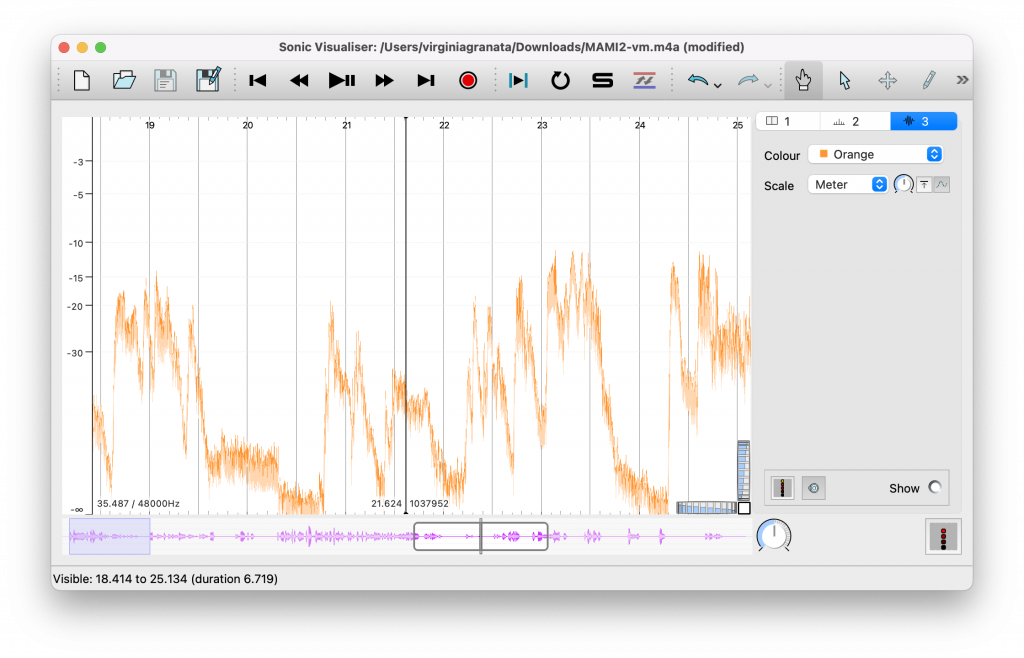This screenshot has height=658, width=1024.
Task: Toggle Normalize Visible Area button
Action: pyautogui.click(x=924, y=185)
